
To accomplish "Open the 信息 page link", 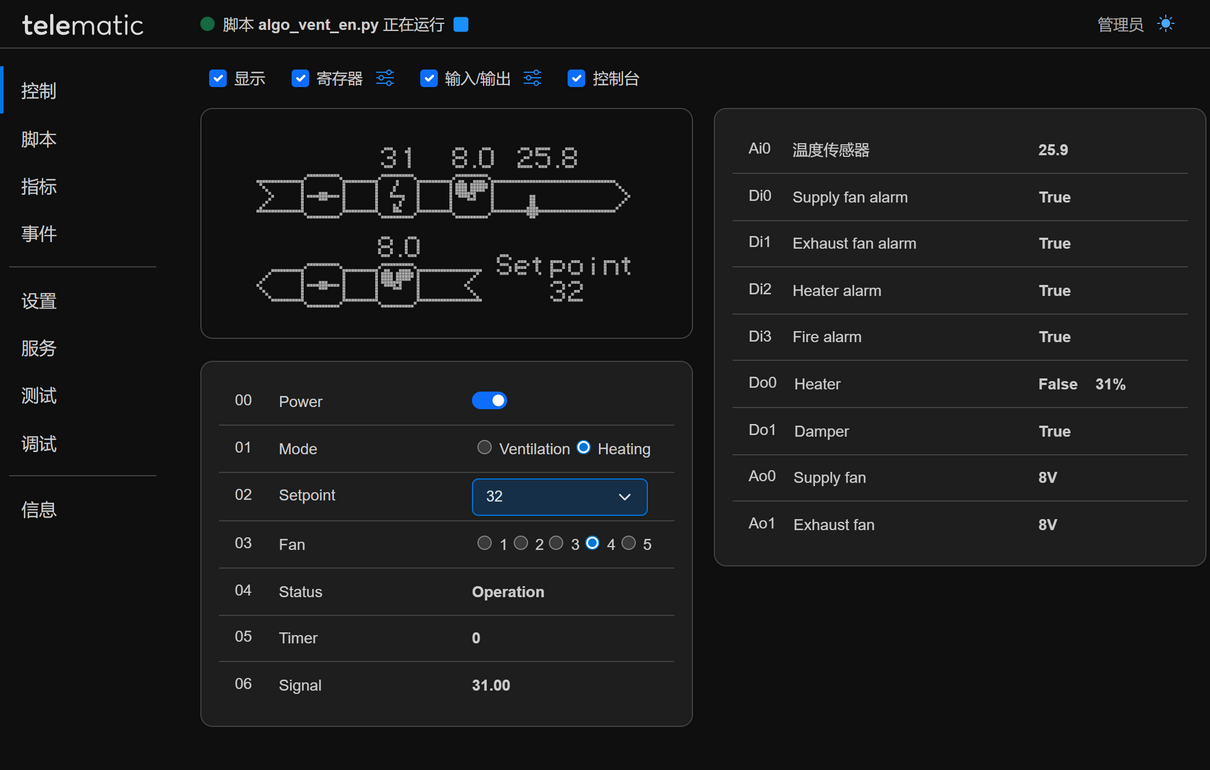I will tap(39, 509).
